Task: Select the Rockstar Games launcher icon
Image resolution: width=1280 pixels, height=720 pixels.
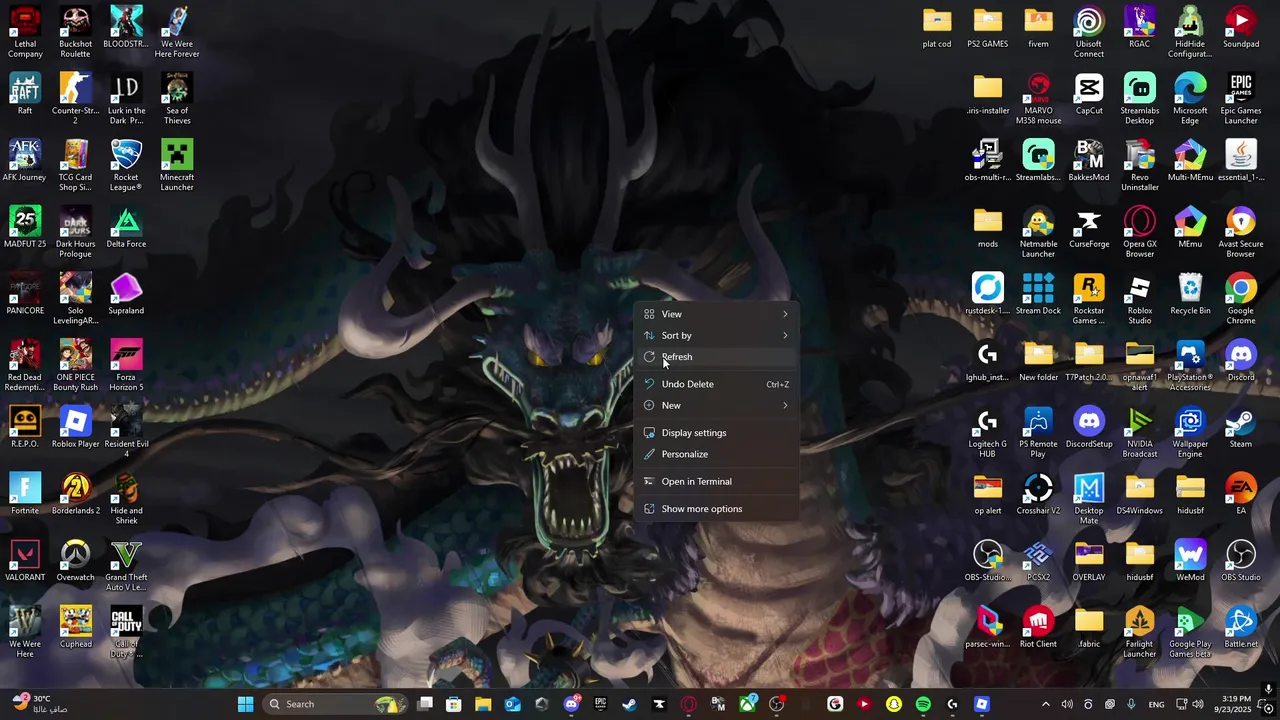Action: 1089,299
